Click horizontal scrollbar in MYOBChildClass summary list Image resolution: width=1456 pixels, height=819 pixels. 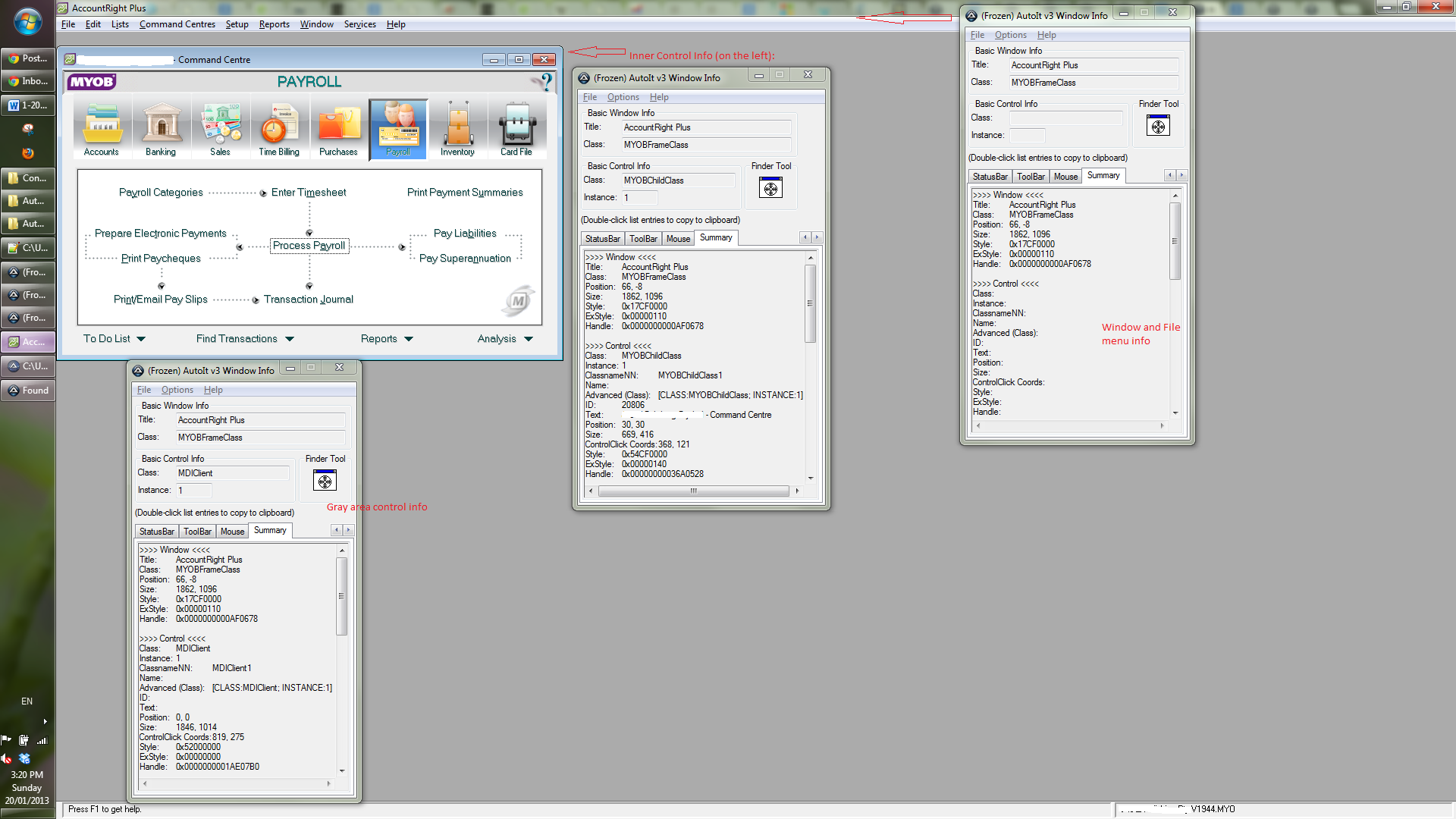point(693,491)
